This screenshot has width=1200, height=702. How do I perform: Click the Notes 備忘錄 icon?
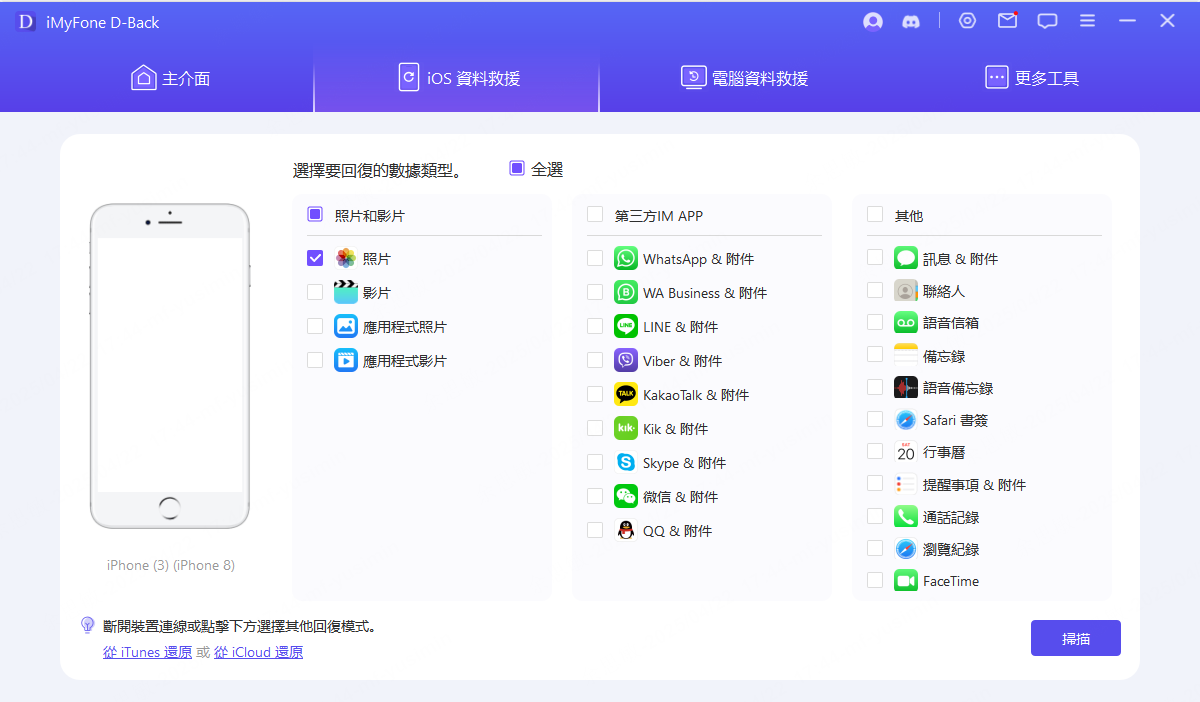click(906, 355)
